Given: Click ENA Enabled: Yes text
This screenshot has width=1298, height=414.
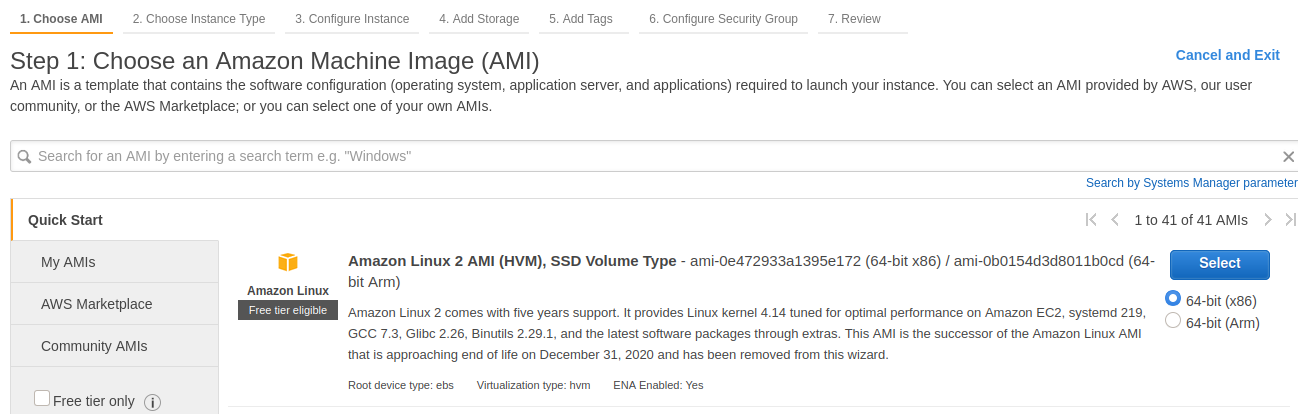Looking at the screenshot, I should 658,385.
